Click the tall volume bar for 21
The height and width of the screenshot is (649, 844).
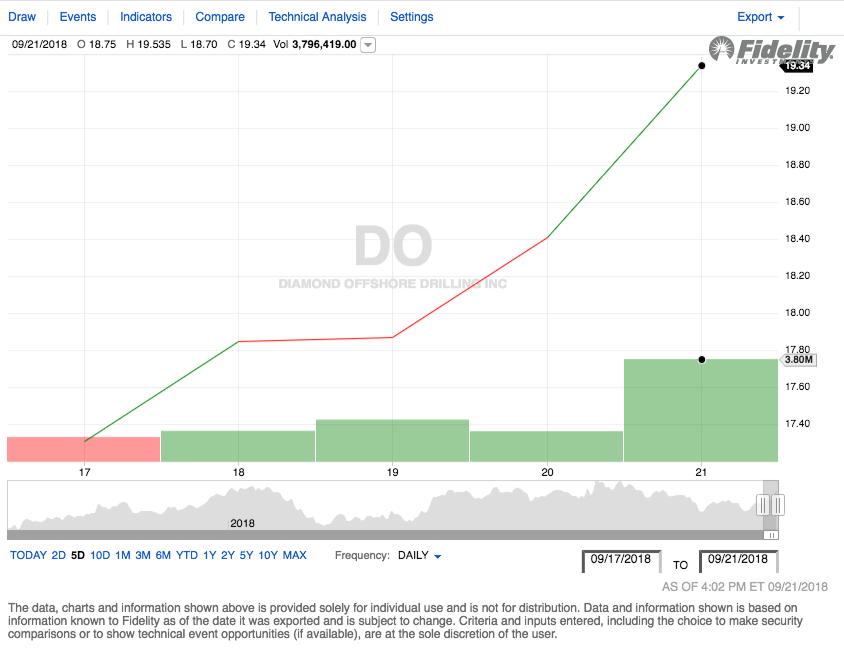coord(701,411)
